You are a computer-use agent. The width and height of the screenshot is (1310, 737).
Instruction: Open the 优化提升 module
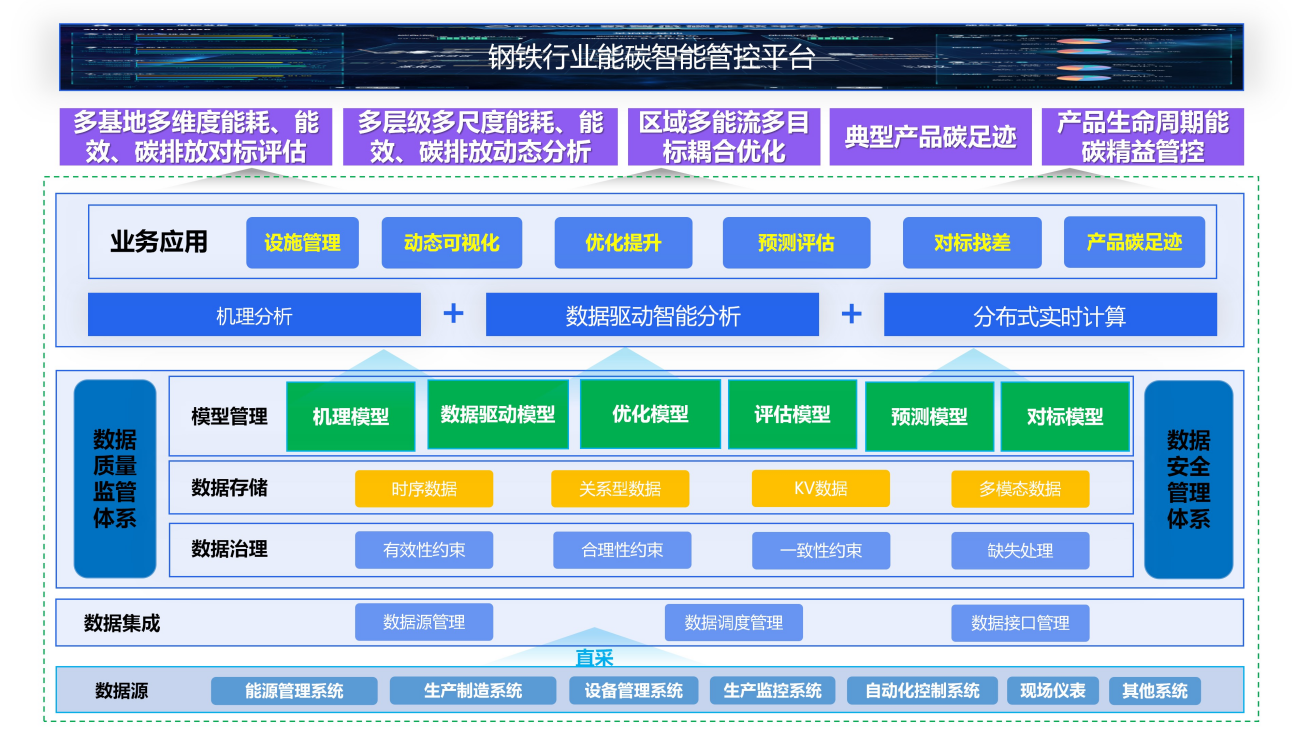[x=623, y=243]
